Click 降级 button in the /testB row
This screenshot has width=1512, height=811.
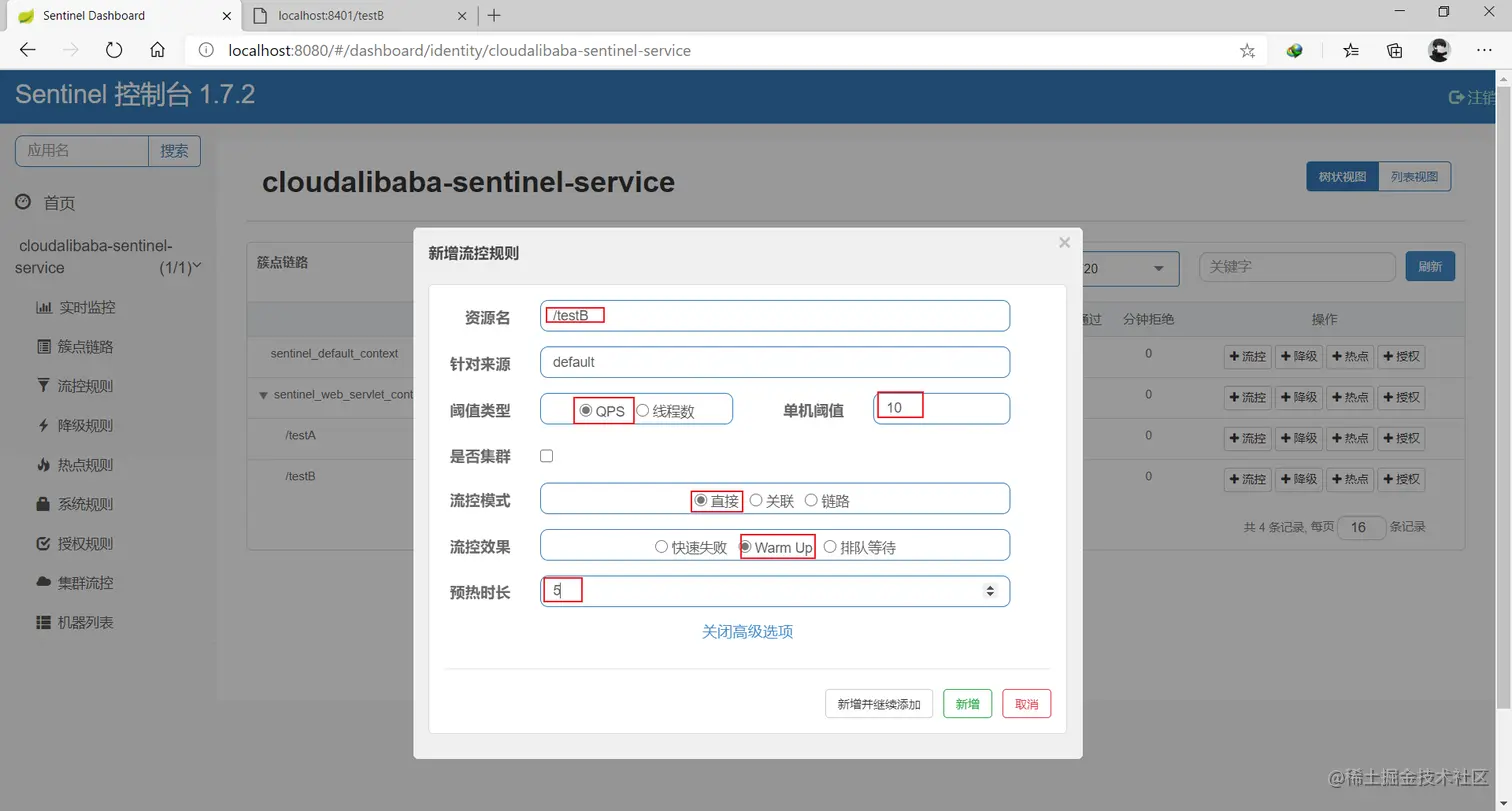[x=1299, y=479]
